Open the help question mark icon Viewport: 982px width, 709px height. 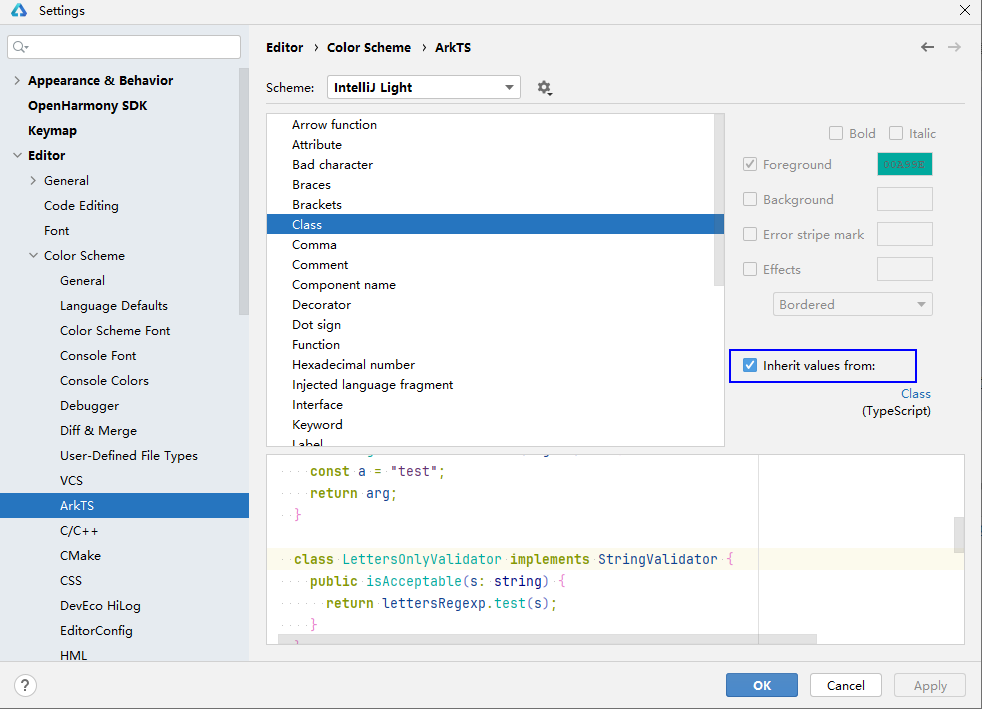26,685
